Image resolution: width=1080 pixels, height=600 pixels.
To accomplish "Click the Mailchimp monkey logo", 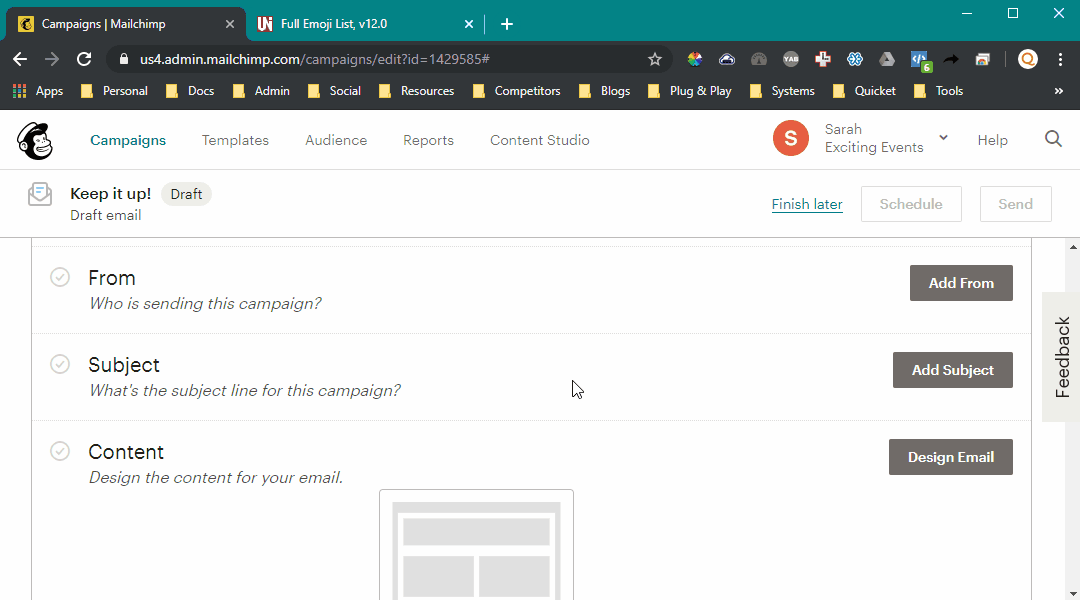I will click(x=34, y=141).
